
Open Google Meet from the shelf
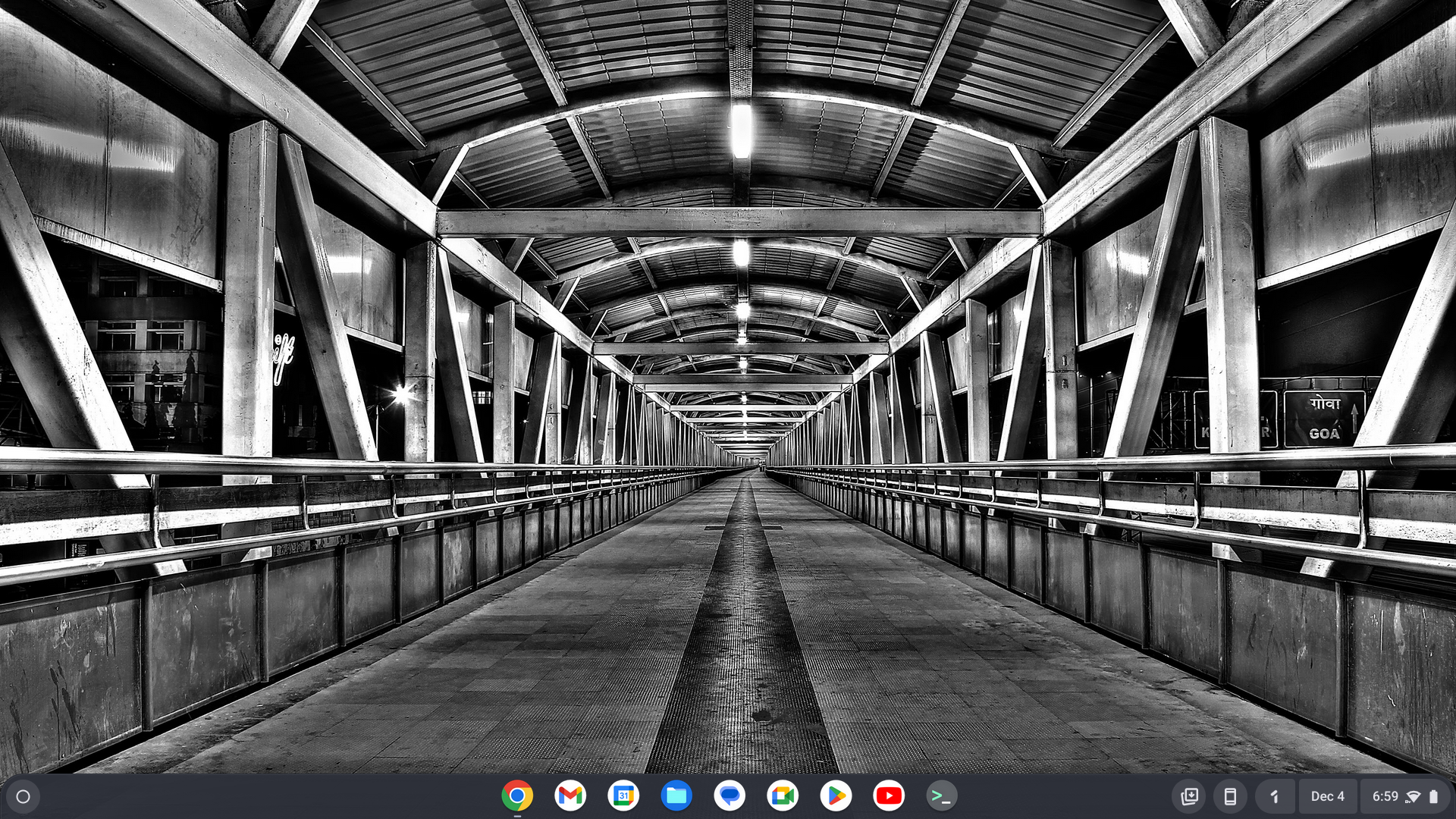pos(783,795)
